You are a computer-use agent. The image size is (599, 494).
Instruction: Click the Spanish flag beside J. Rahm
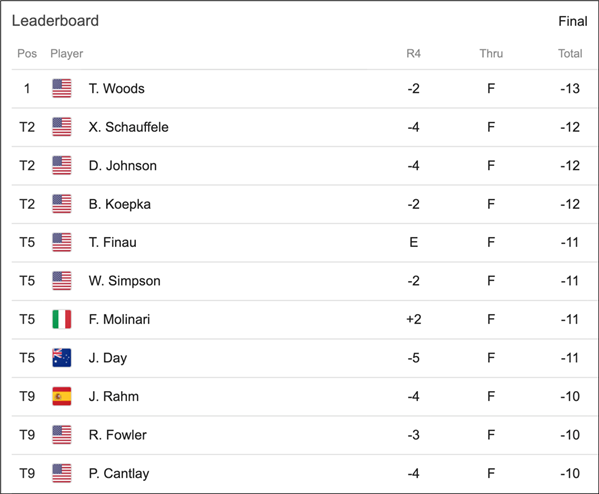coord(62,396)
